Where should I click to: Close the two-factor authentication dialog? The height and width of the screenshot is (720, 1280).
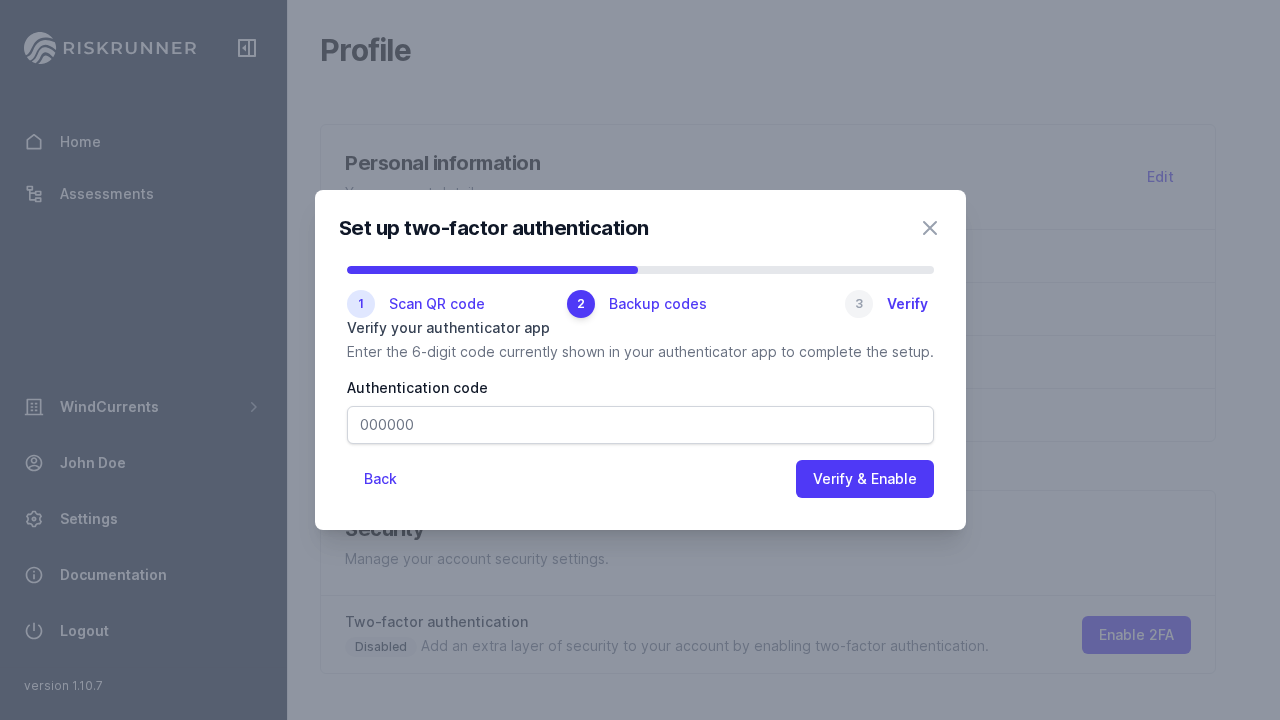[x=930, y=228]
